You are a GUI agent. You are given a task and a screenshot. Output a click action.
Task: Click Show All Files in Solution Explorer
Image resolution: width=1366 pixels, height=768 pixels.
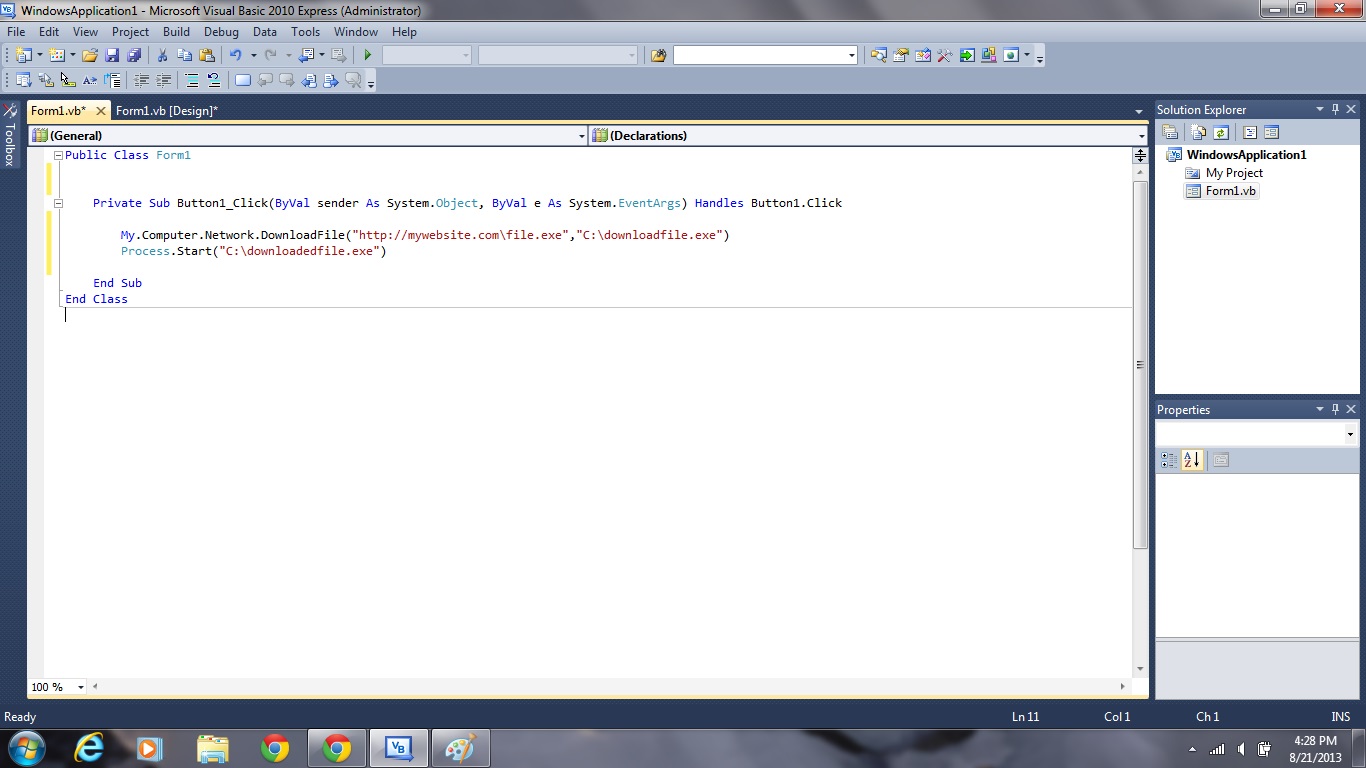(1198, 132)
